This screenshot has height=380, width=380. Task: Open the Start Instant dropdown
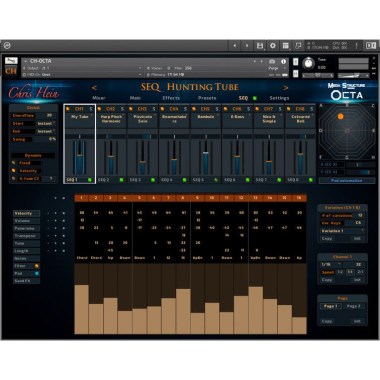point(45,123)
